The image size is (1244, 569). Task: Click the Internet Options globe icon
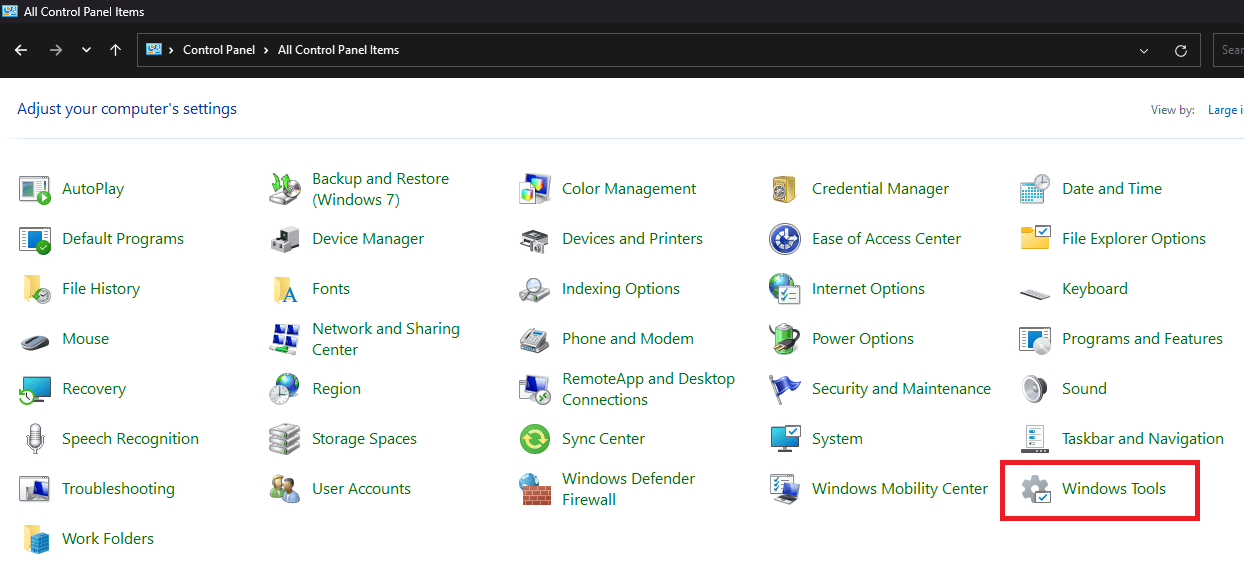click(x=785, y=289)
